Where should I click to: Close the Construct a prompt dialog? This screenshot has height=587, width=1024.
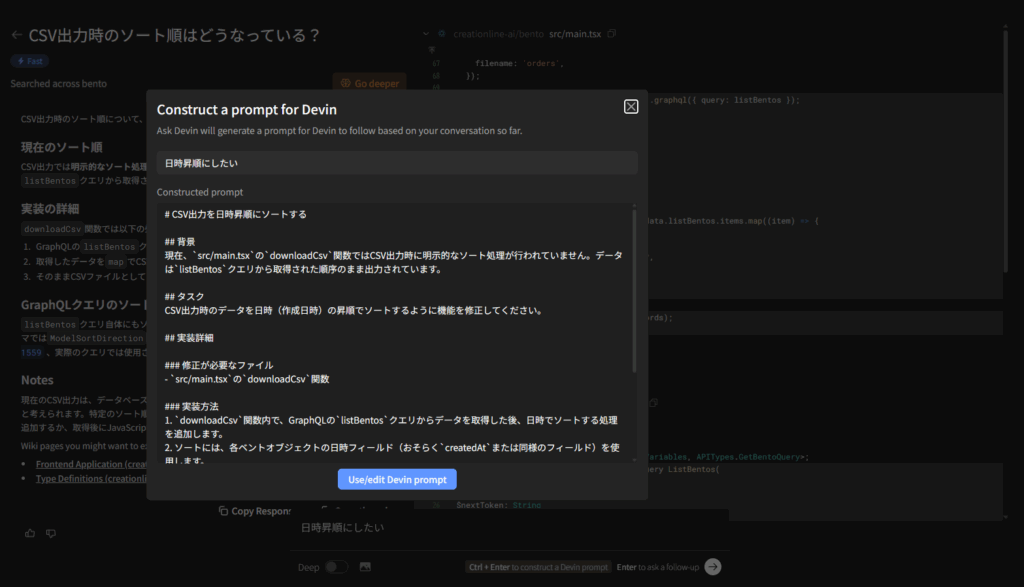631,107
